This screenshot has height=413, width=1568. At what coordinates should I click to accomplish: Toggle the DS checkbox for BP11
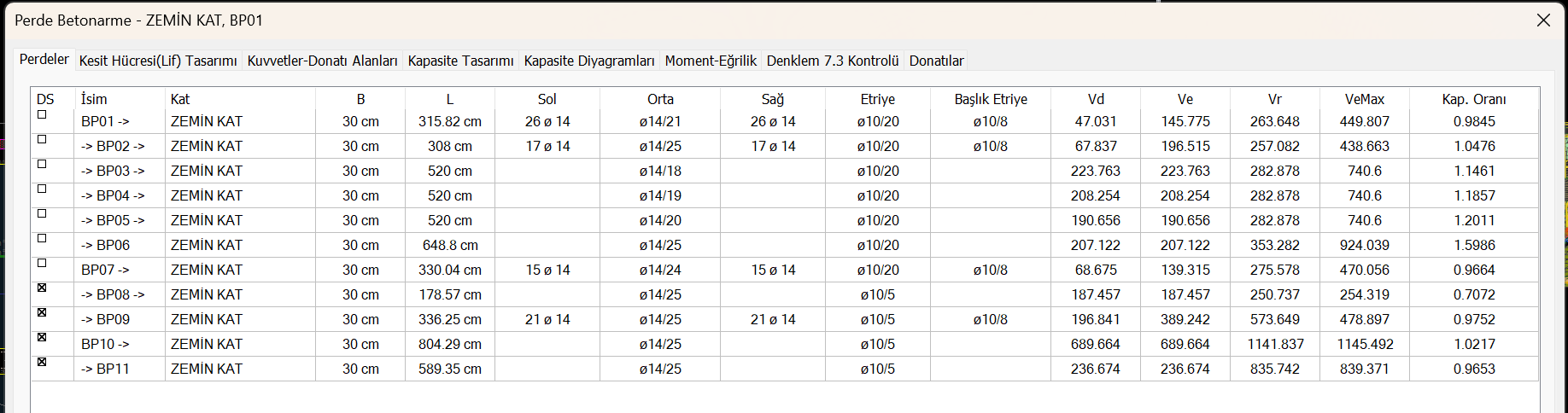point(42,363)
